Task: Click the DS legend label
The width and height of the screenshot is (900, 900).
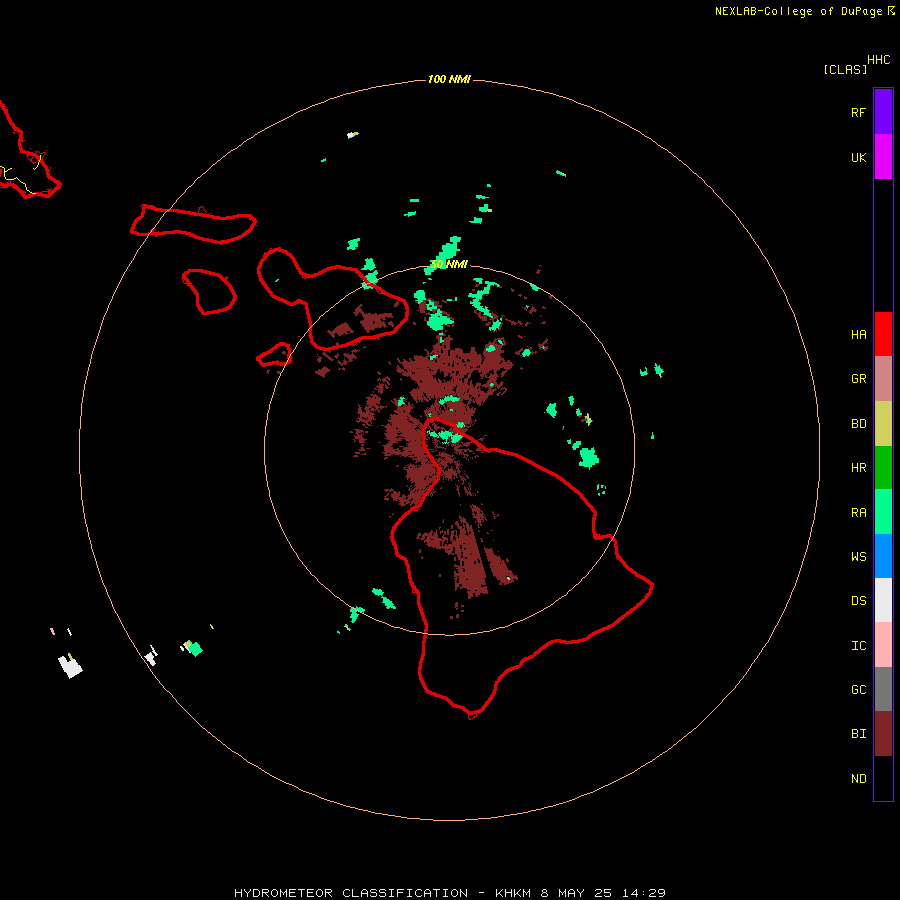Action: 858,601
